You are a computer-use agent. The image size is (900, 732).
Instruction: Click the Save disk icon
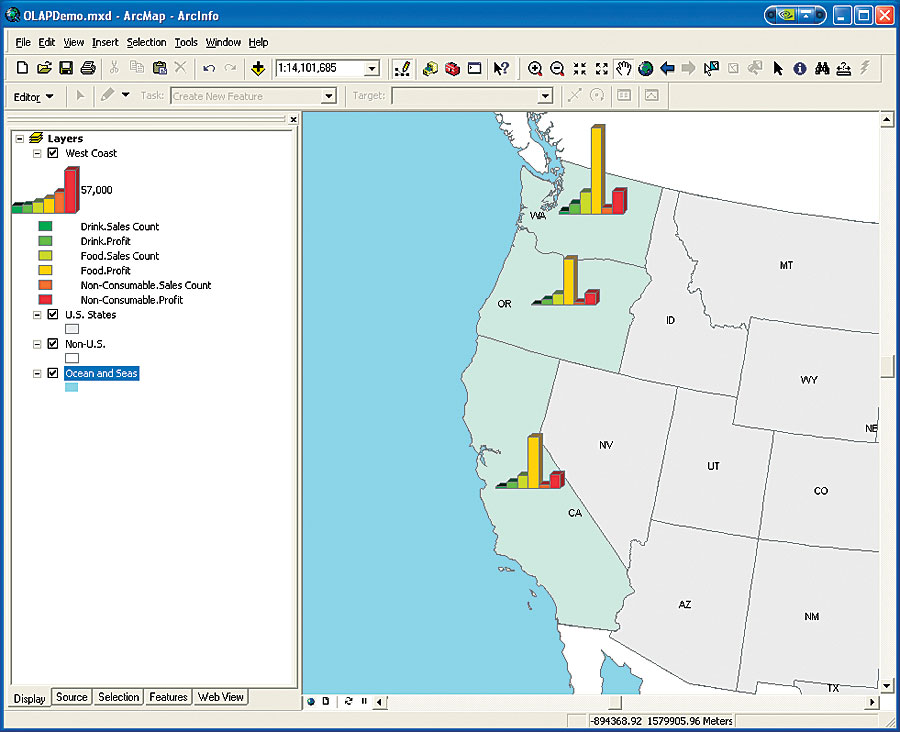[66, 68]
